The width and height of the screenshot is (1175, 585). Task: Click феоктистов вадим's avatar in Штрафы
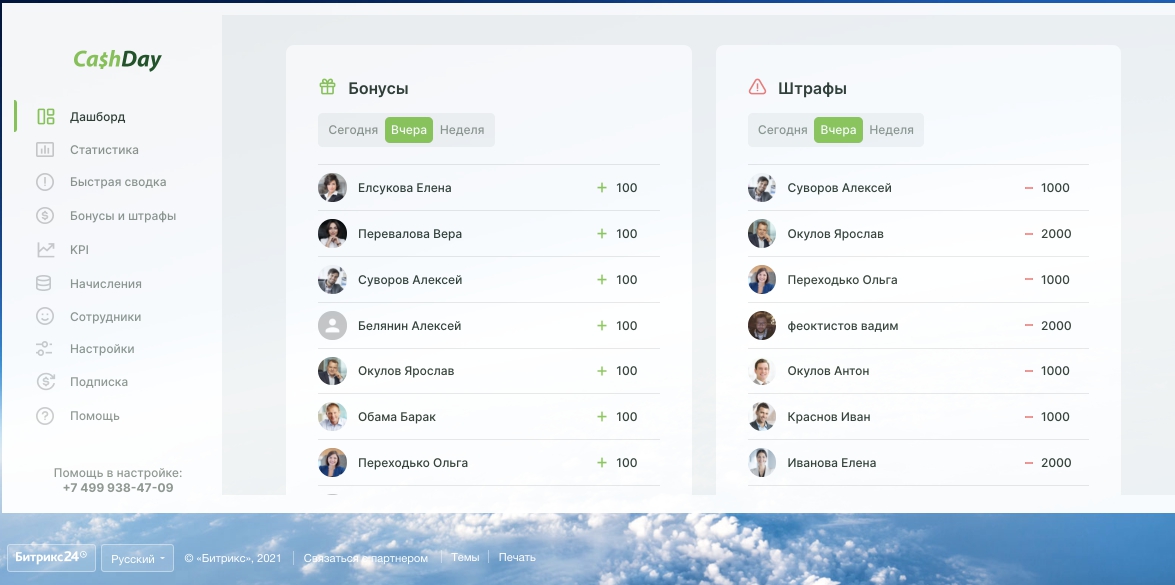[x=762, y=326]
